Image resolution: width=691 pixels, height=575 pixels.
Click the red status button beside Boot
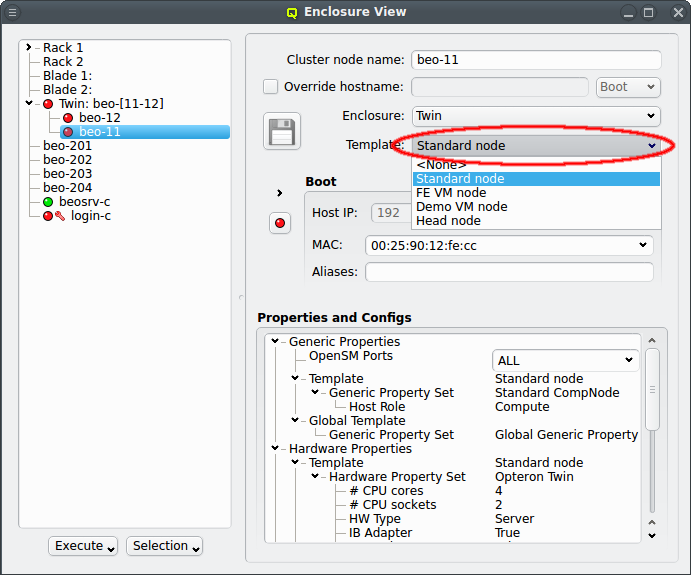[280, 223]
